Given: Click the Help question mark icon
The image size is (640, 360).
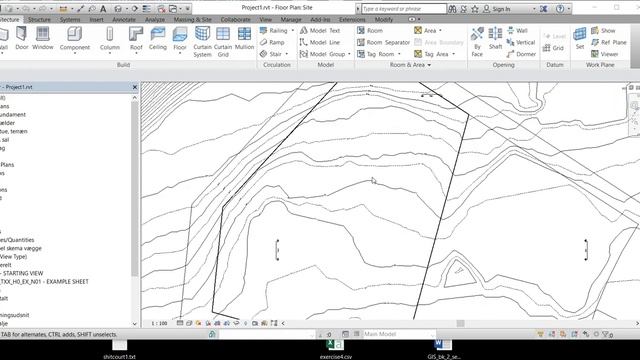Looking at the screenshot, I should (x=560, y=9).
